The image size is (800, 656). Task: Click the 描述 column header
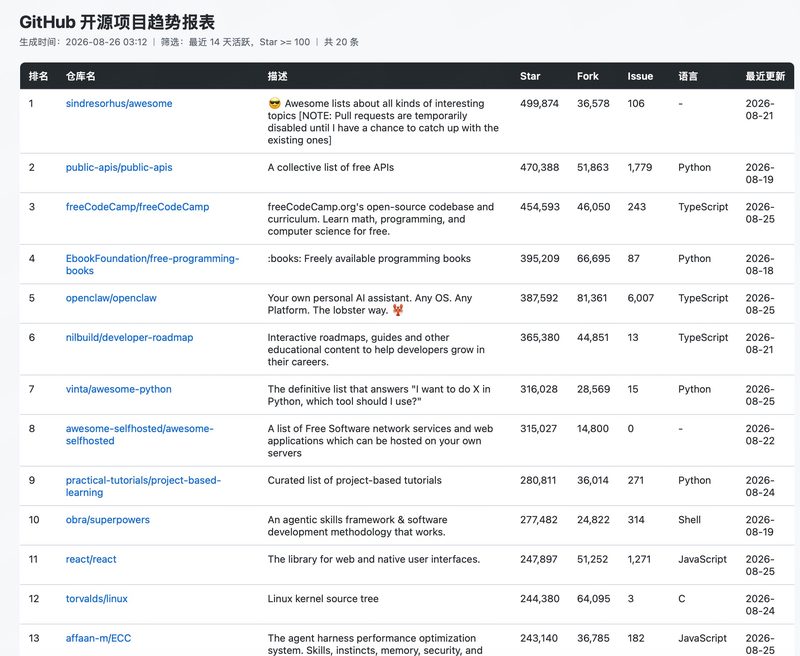tap(278, 77)
